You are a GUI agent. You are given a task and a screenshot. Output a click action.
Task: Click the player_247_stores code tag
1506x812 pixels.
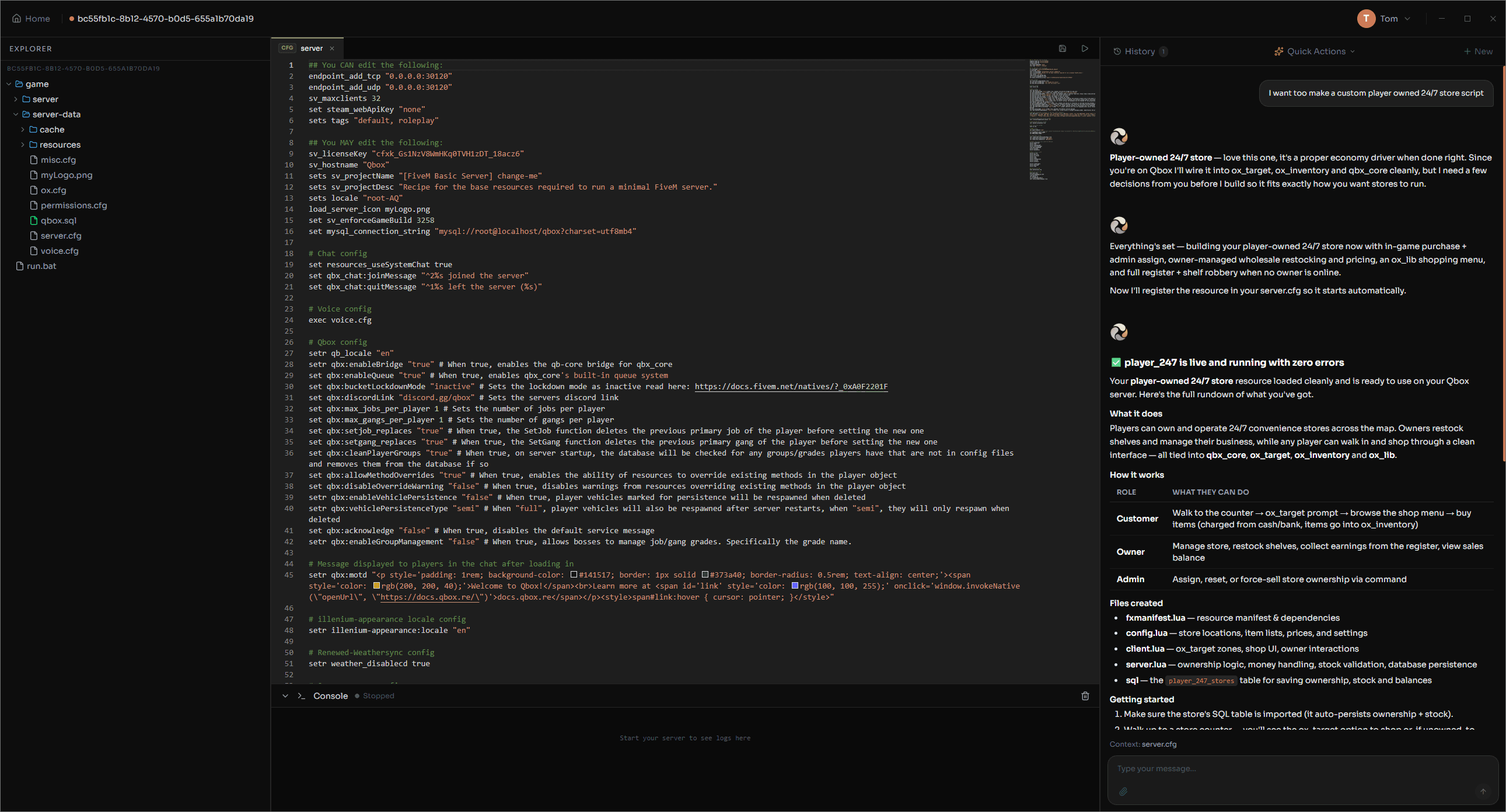[1201, 681]
